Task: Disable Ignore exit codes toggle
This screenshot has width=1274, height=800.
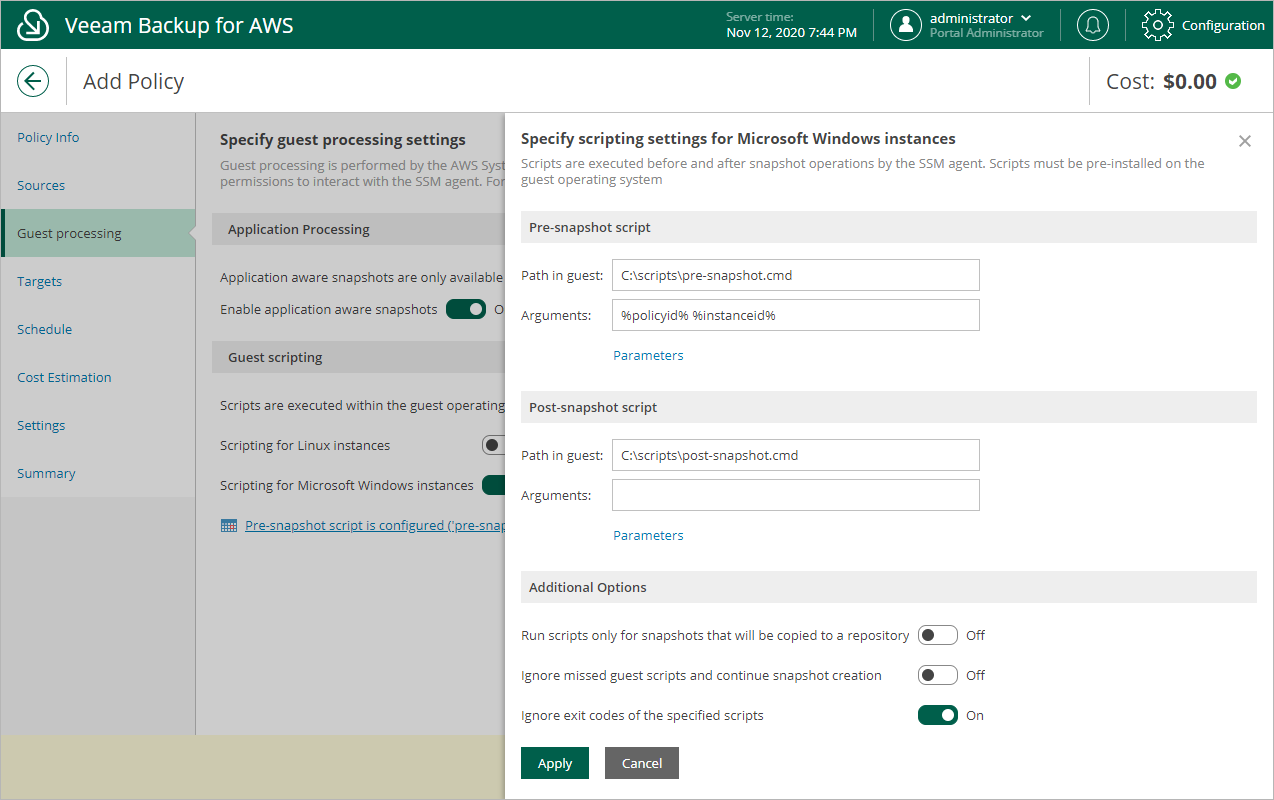Action: [938, 715]
